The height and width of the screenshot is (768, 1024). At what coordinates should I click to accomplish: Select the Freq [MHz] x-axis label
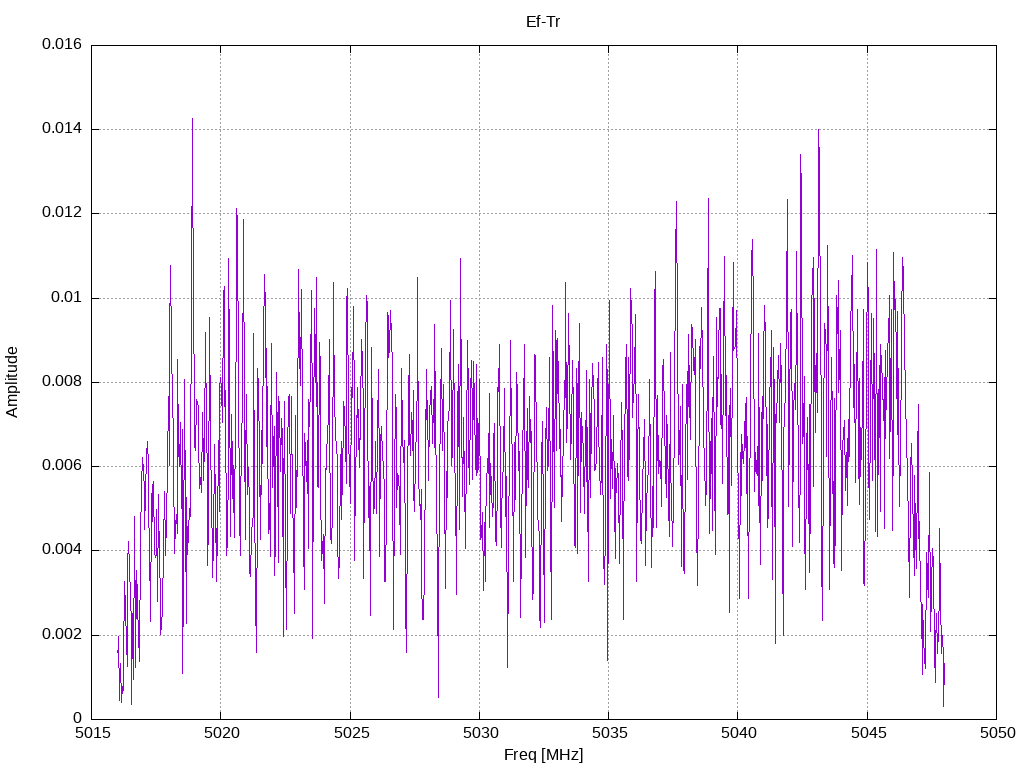tap(543, 755)
